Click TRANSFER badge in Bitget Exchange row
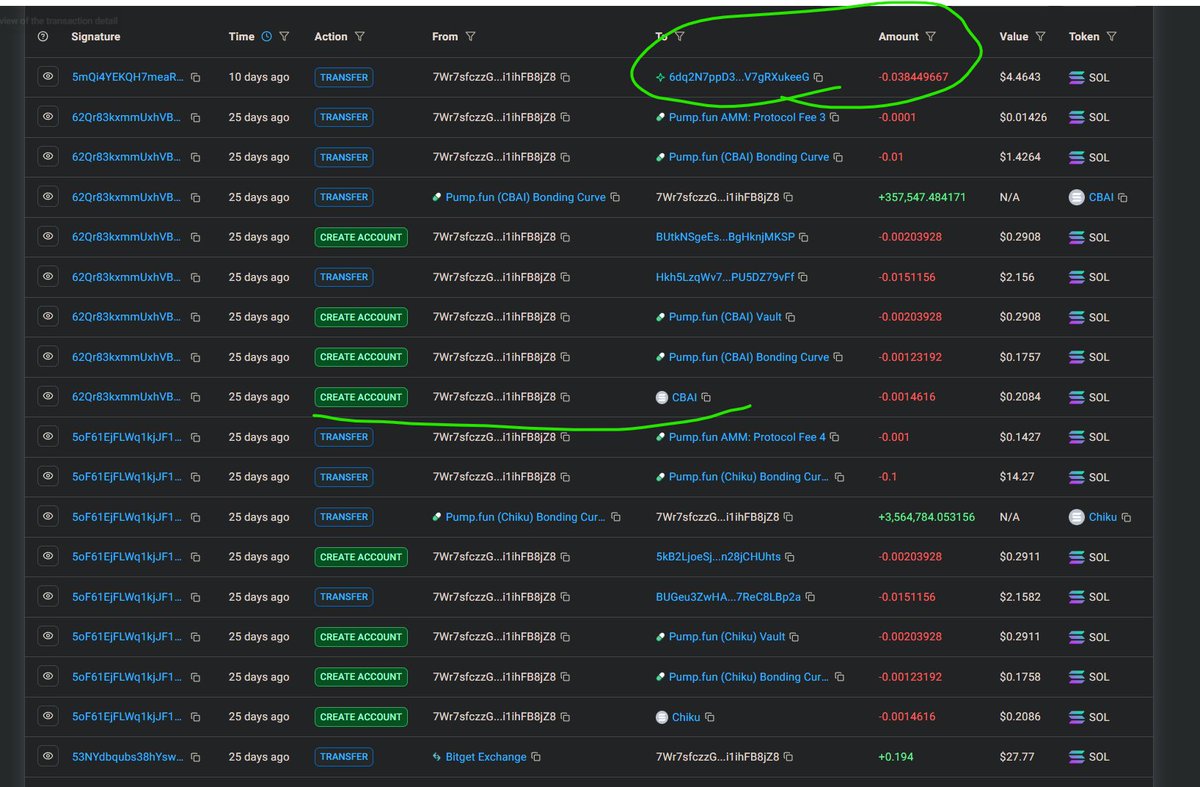The height and width of the screenshot is (787, 1200). 344,757
